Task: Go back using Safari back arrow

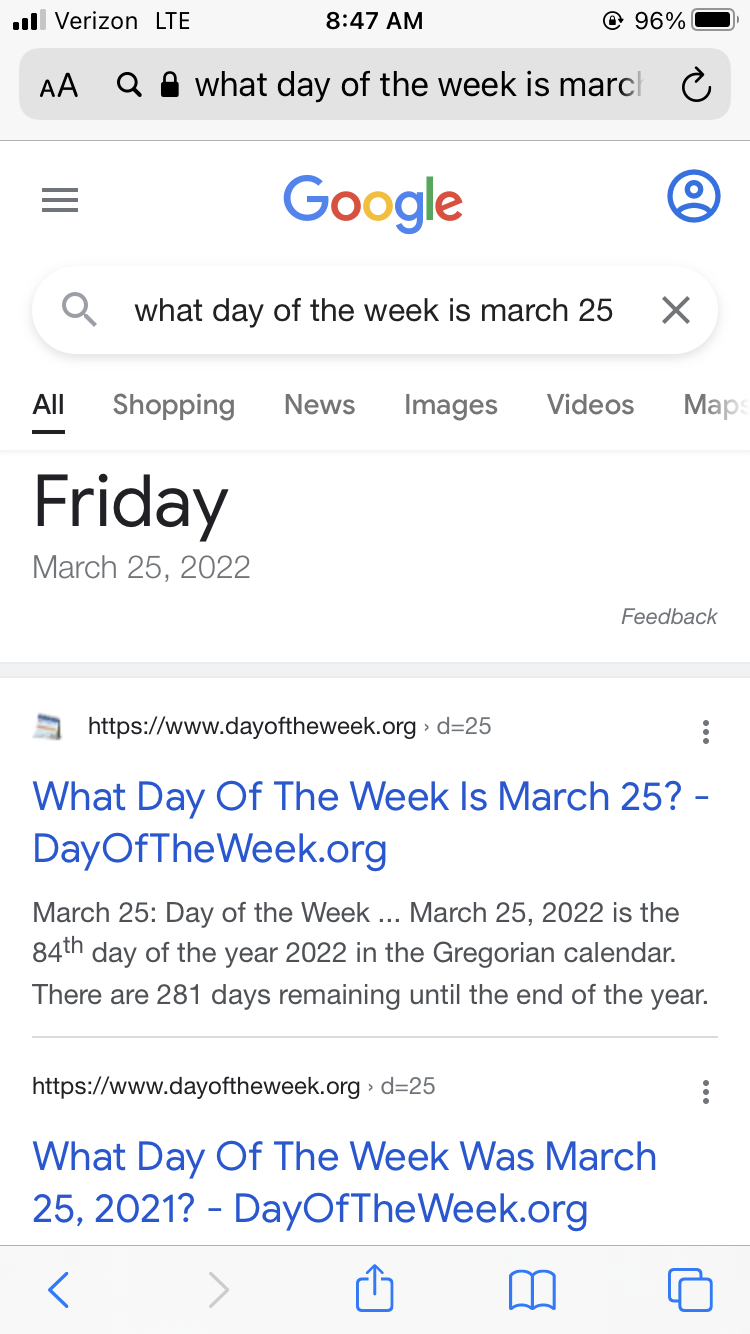Action: coord(58,1290)
